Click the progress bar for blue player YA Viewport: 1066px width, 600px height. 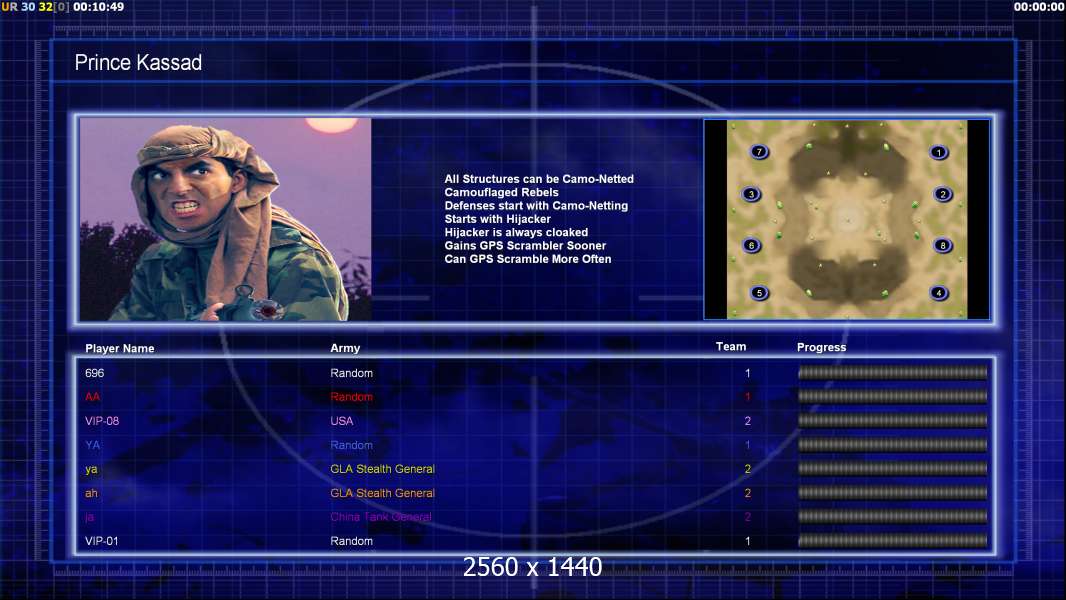pos(893,444)
